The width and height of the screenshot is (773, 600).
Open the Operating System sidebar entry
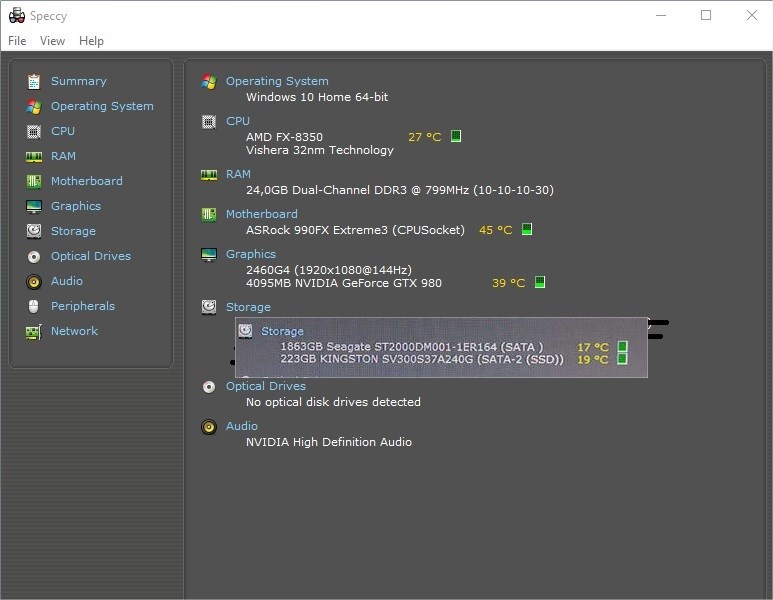pos(102,106)
